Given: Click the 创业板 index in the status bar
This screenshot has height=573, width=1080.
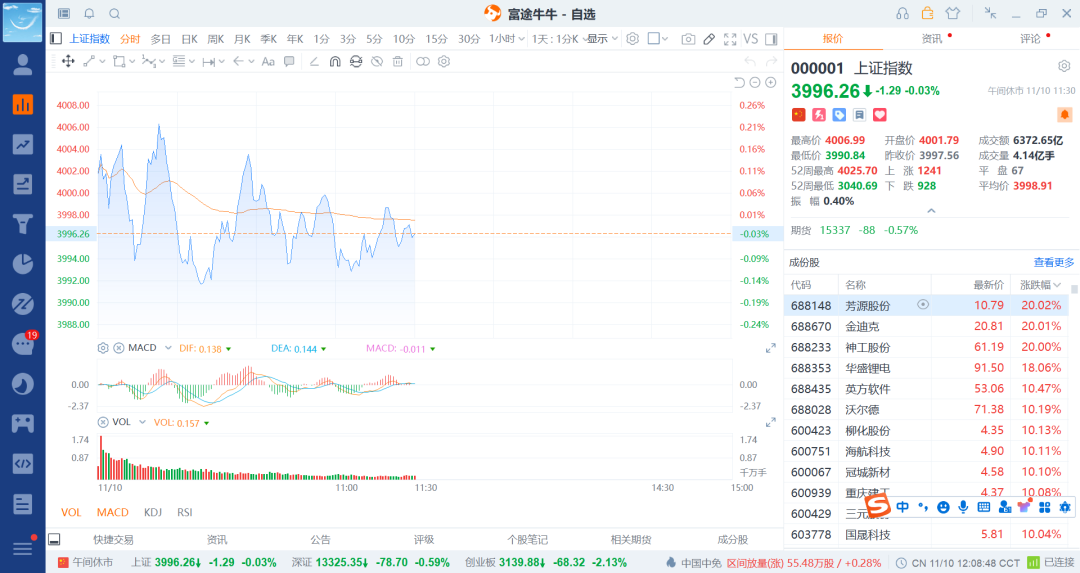Looking at the screenshot, I should pyautogui.click(x=546, y=563).
